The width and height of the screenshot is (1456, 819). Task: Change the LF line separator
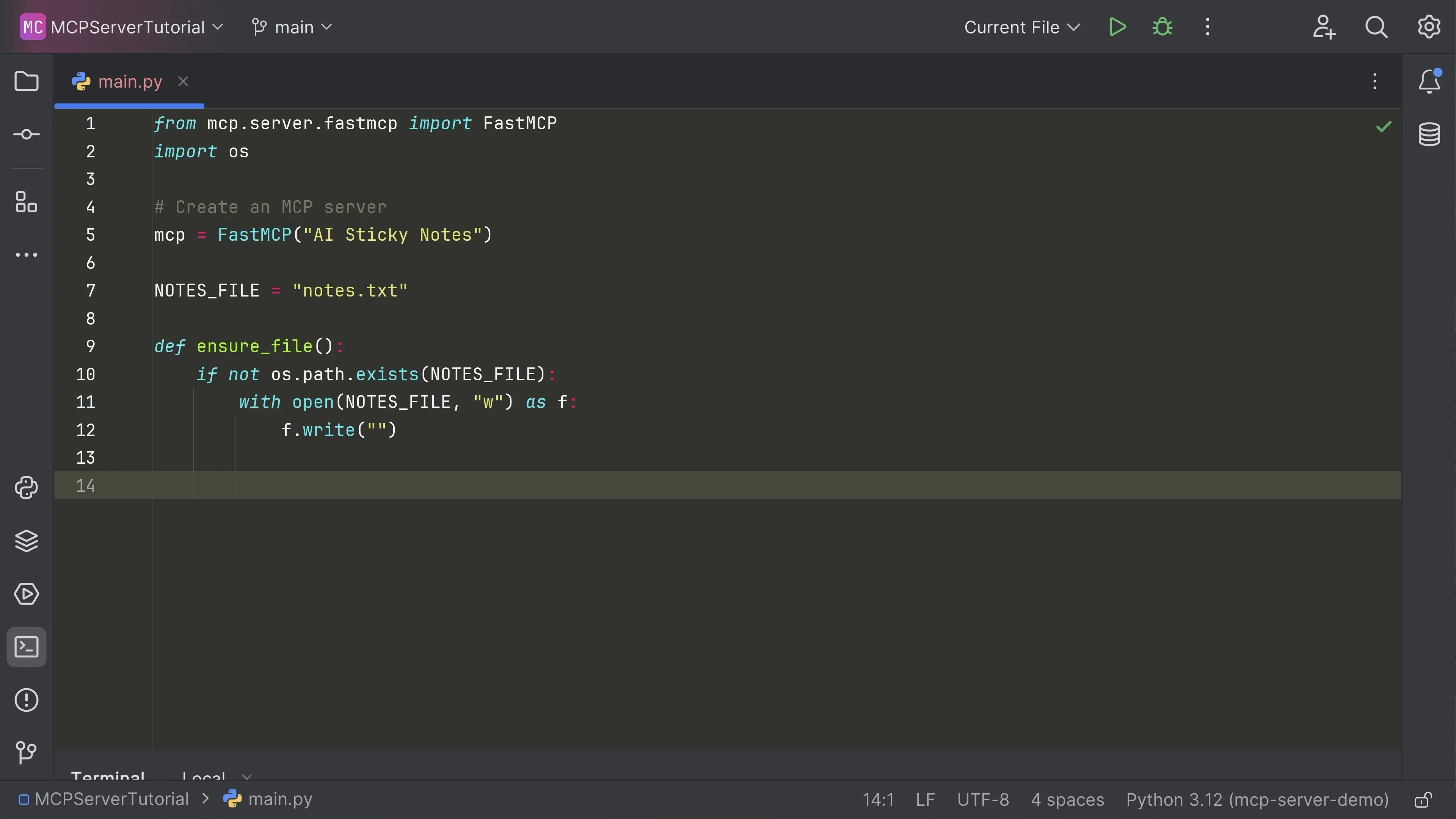[x=925, y=800]
